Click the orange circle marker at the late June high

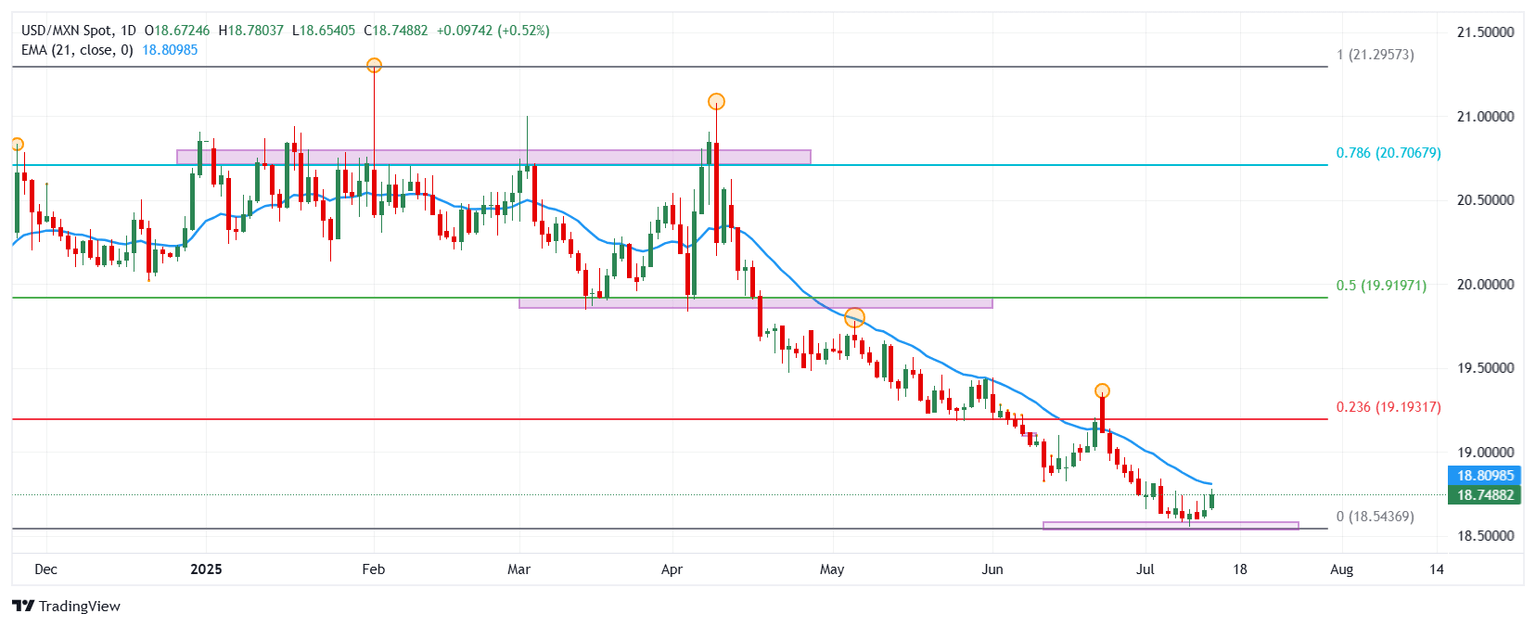click(1102, 391)
